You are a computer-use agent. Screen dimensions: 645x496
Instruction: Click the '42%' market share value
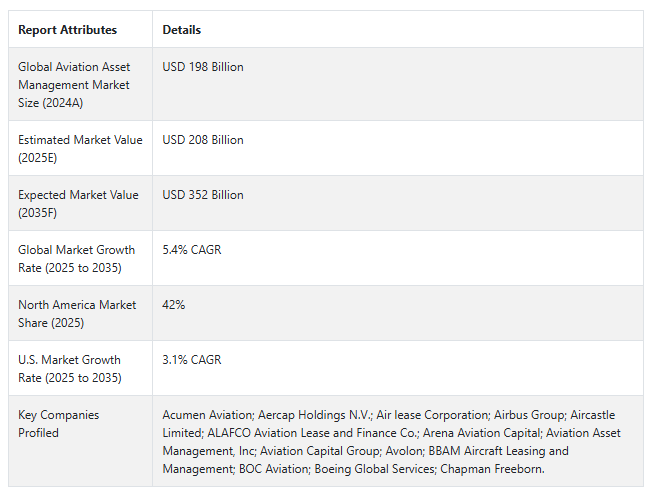(x=174, y=305)
